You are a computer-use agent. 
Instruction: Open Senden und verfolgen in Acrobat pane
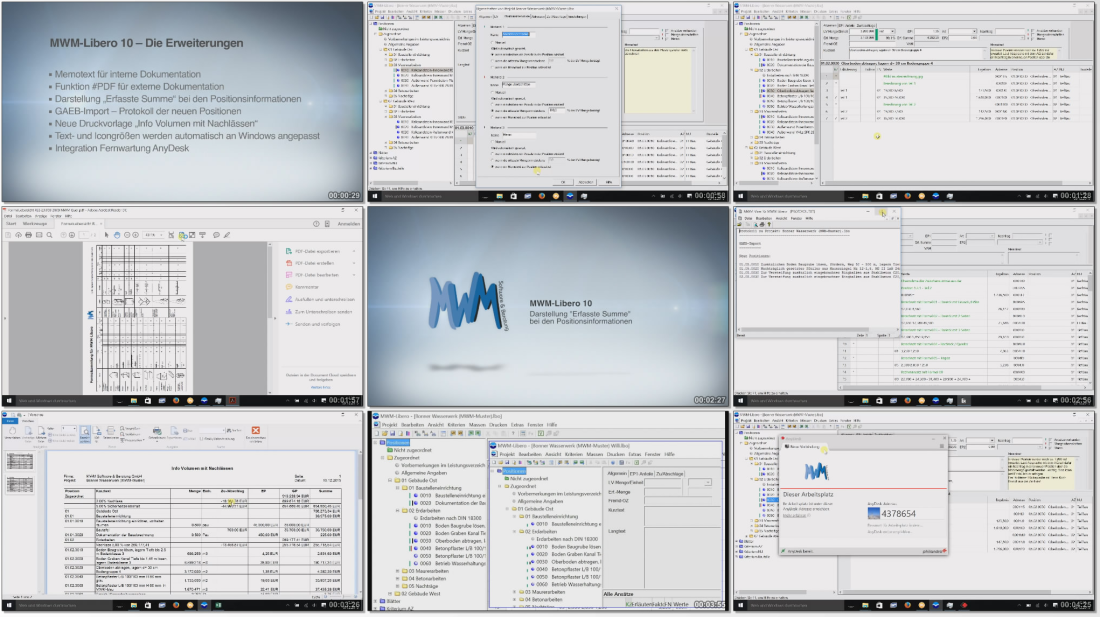[318, 324]
